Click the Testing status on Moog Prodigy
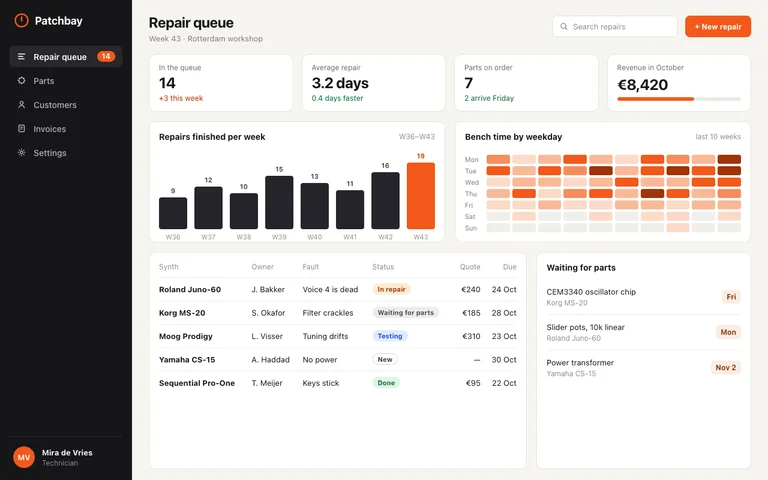The width and height of the screenshot is (768, 480). [390, 336]
